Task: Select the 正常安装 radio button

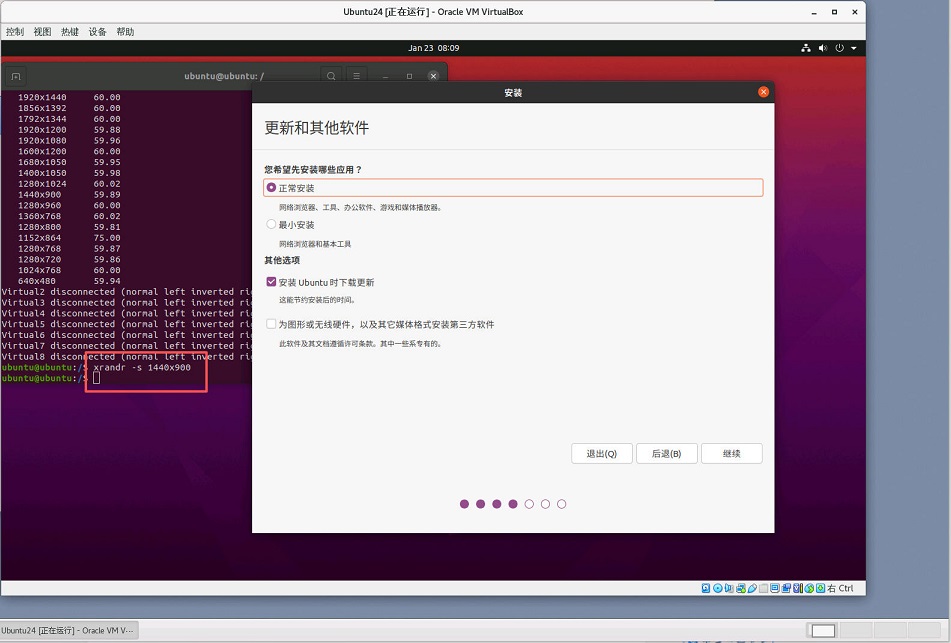Action: [271, 187]
